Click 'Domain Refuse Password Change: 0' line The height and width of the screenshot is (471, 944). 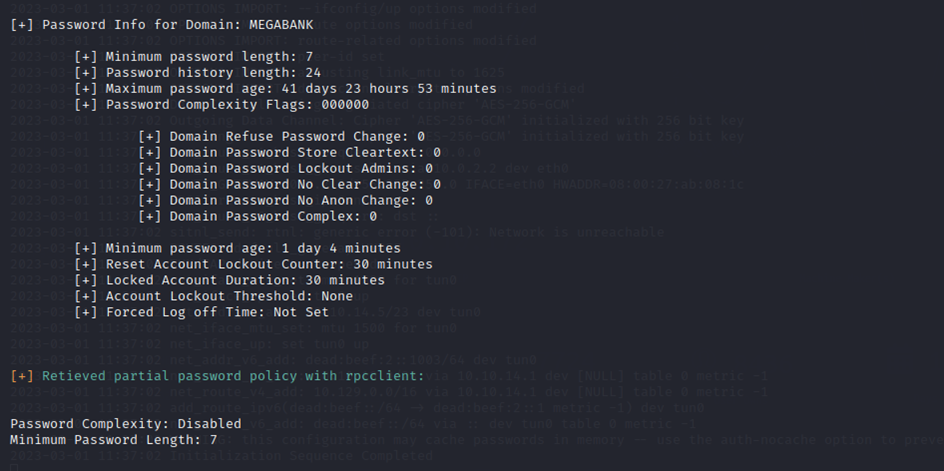click(x=281, y=137)
